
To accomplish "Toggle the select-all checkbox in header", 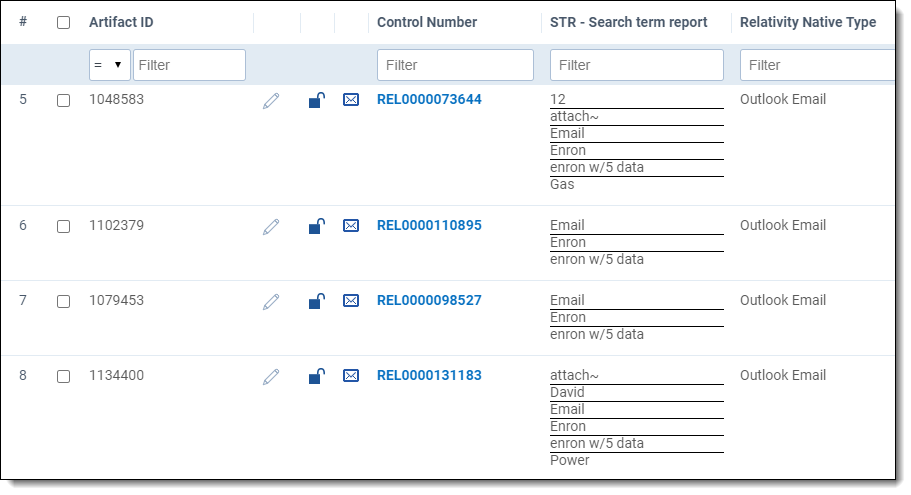I will tap(64, 22).
